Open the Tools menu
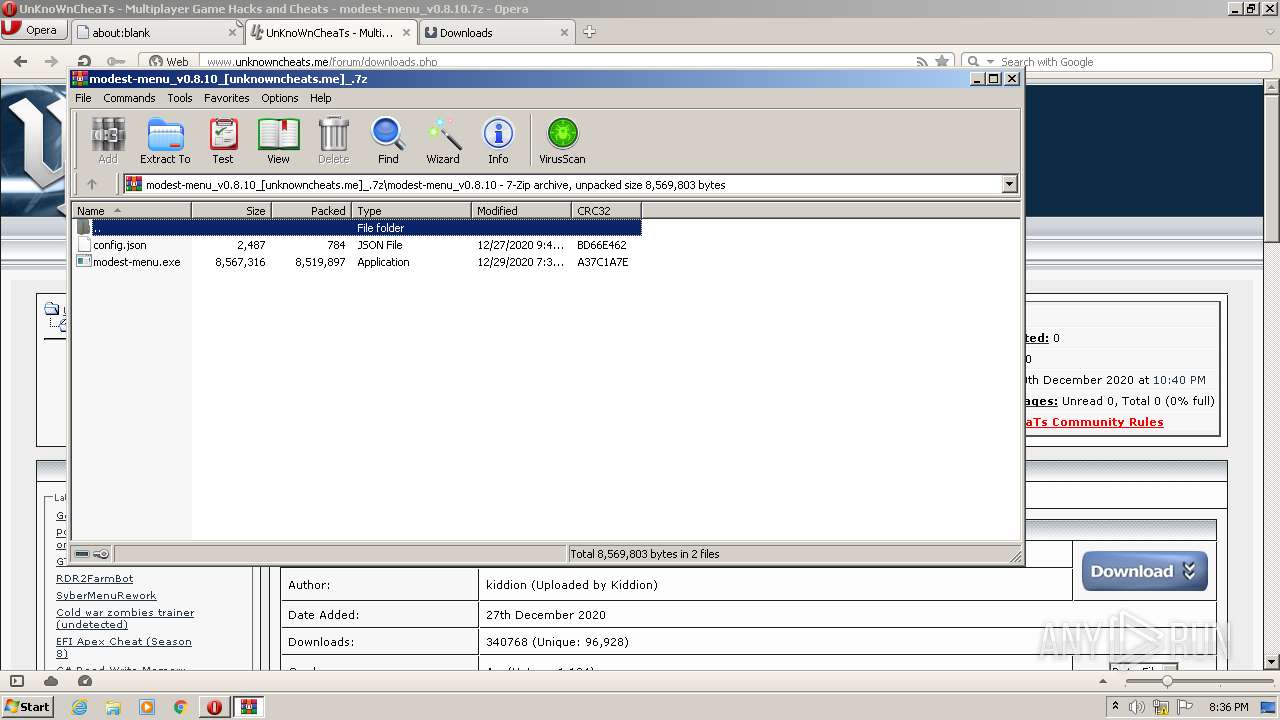Viewport: 1280px width, 720px height. (180, 98)
